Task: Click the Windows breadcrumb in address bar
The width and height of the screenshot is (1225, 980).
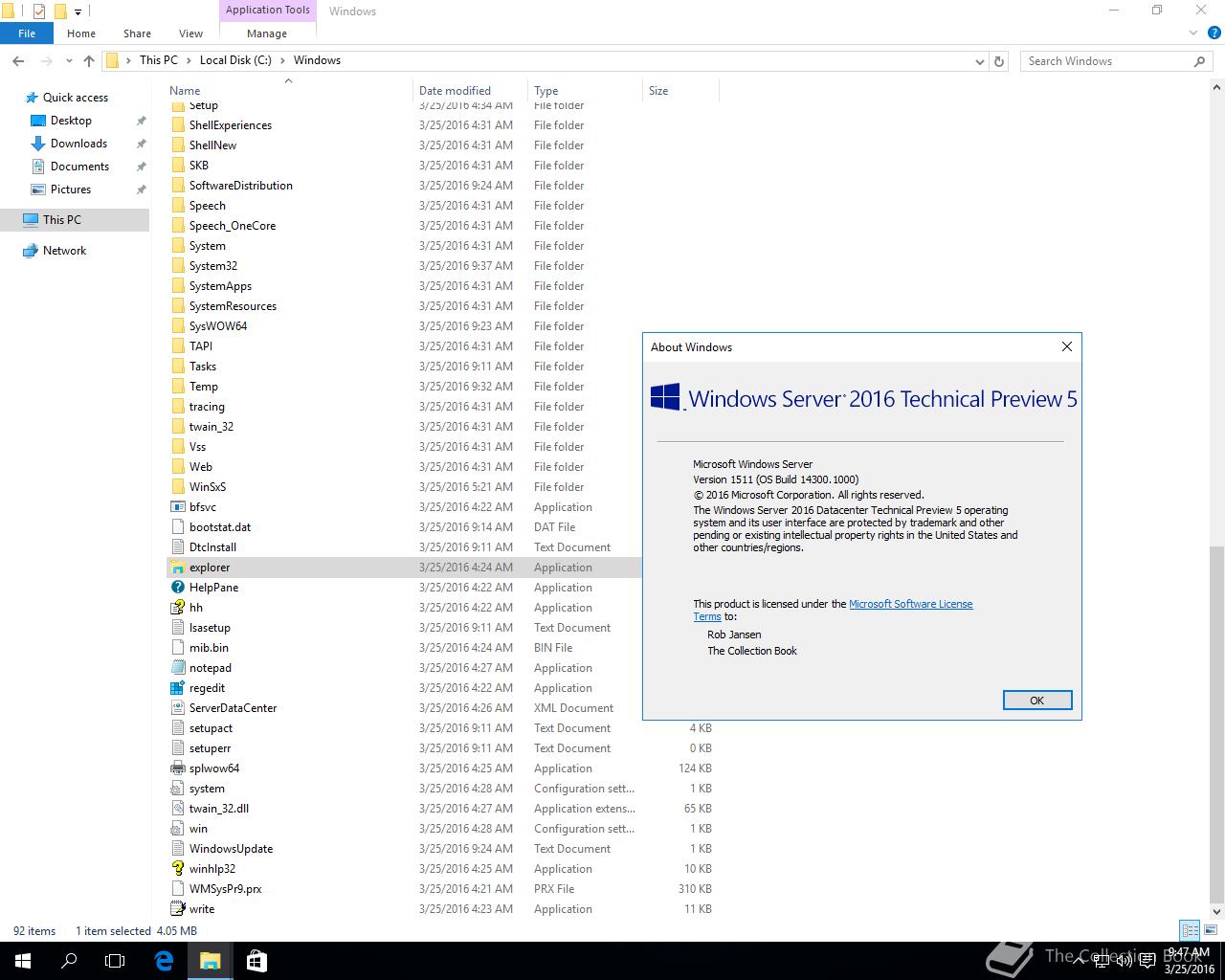Action: tap(317, 60)
